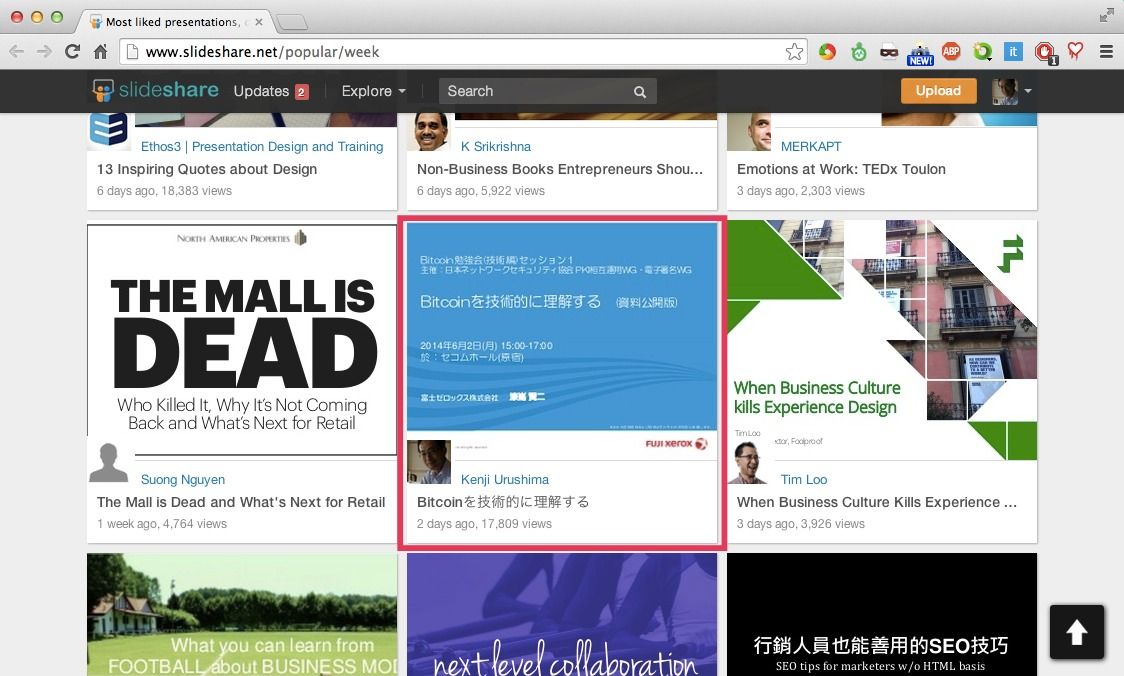
Task: Open author link Kenji Urushima
Action: point(505,480)
